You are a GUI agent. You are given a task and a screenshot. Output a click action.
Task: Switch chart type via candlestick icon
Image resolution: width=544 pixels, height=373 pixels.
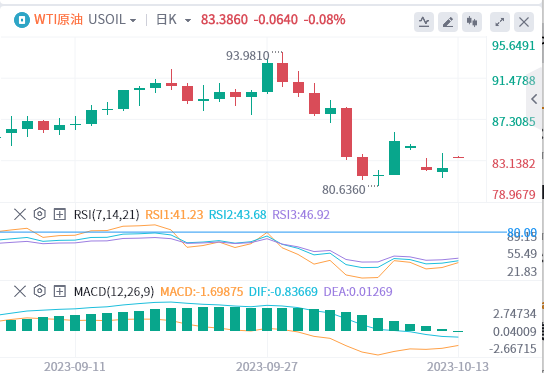click(x=471, y=22)
